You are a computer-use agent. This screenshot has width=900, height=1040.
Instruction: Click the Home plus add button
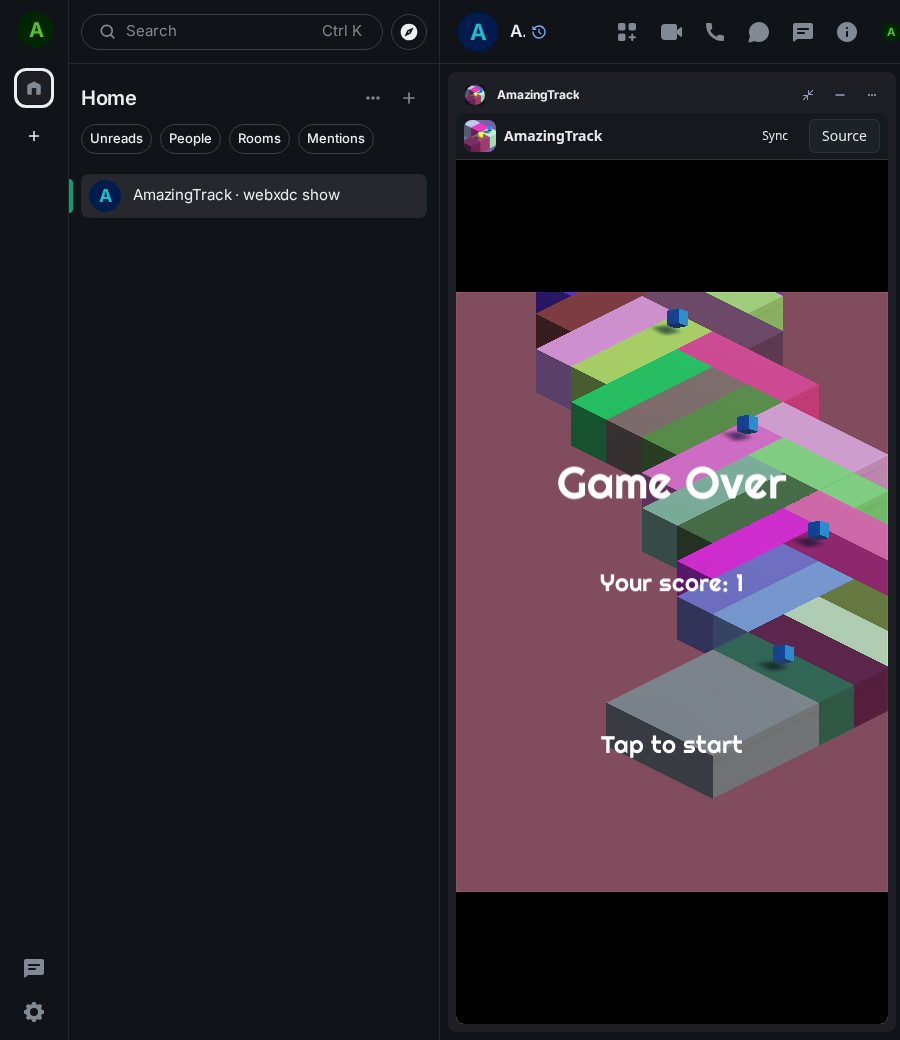[409, 98]
